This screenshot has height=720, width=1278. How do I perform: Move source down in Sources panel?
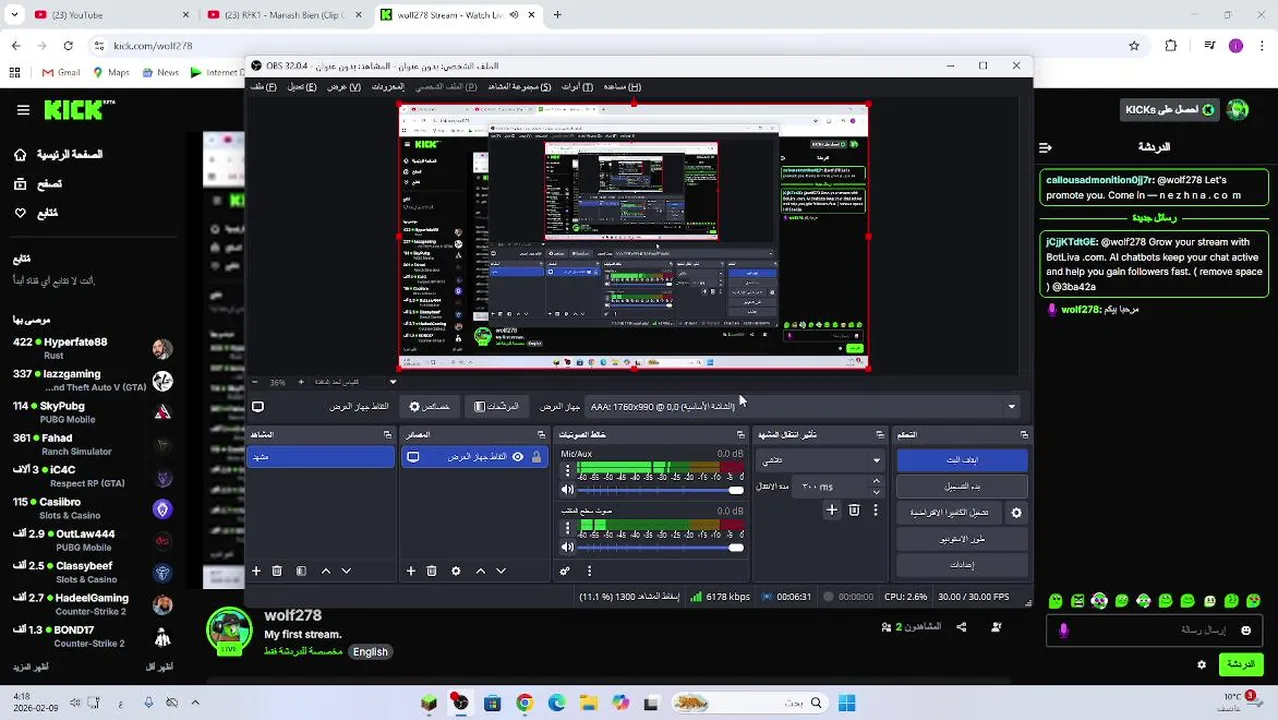(501, 571)
